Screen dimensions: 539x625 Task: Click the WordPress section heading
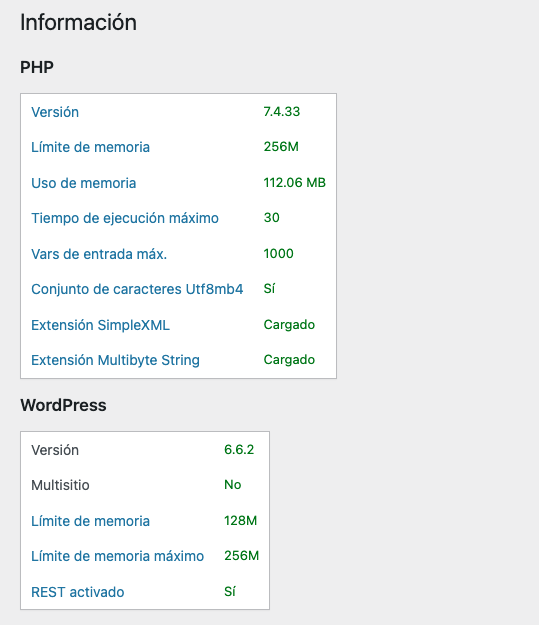click(x=63, y=405)
